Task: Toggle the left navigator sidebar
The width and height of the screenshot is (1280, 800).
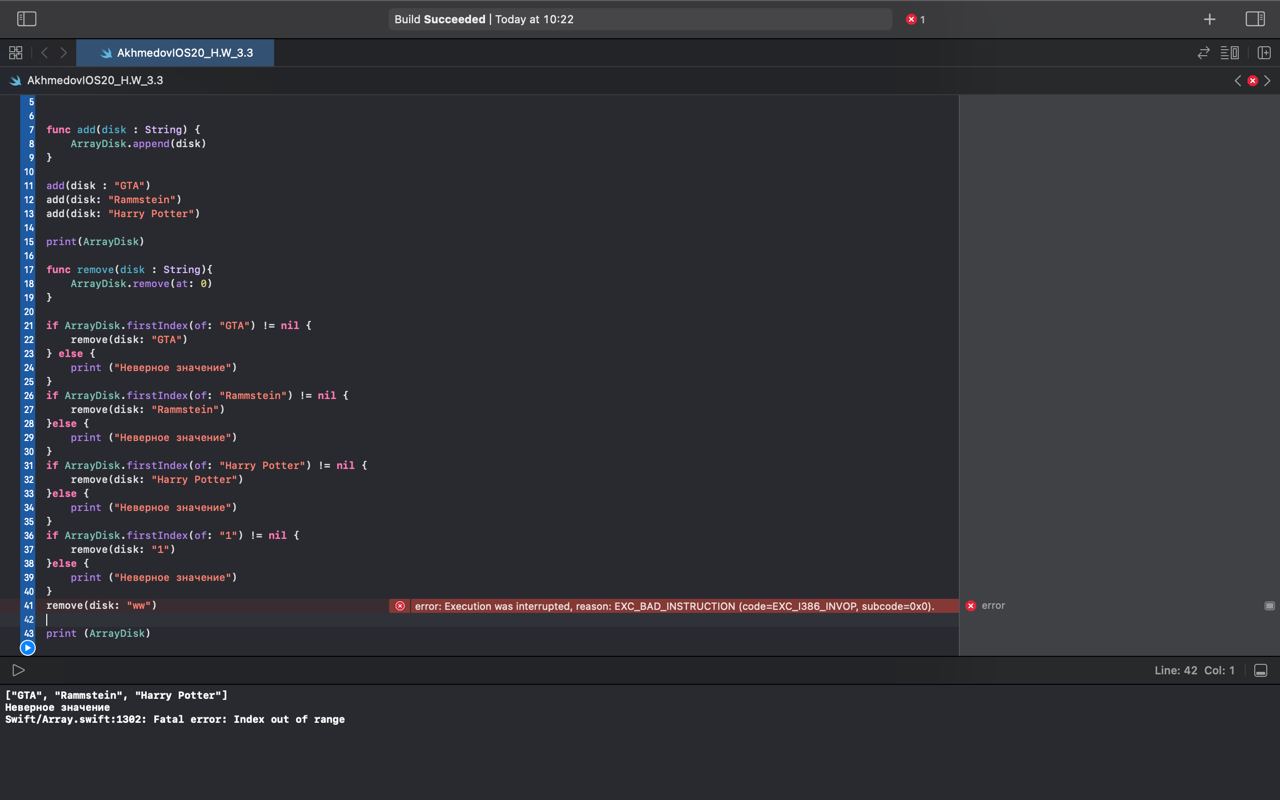Action: pos(27,19)
